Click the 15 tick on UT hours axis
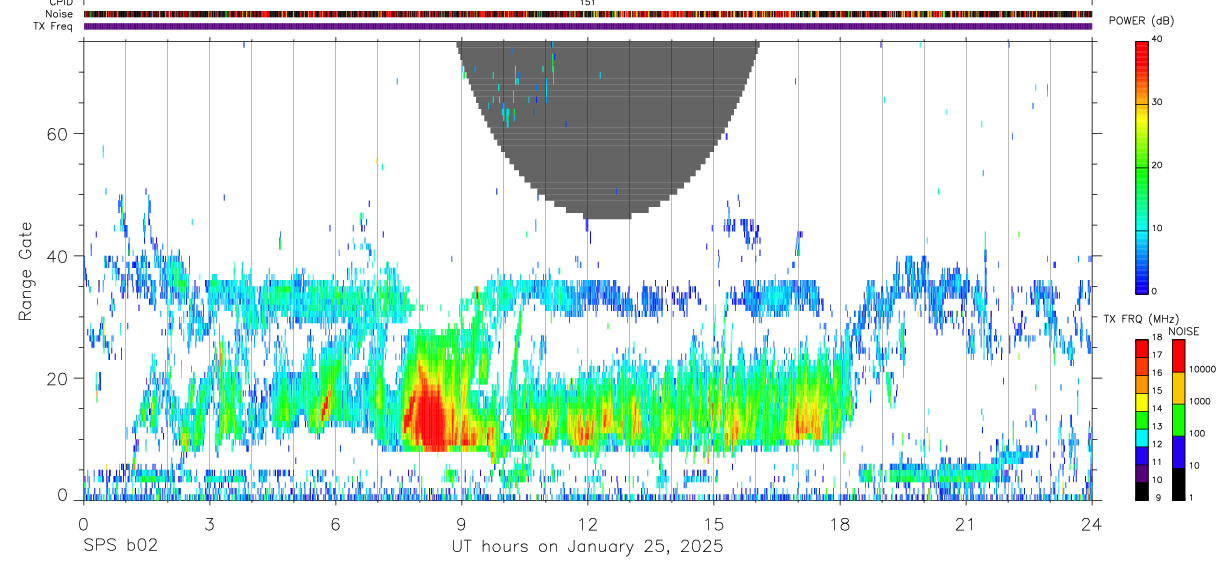 pos(713,524)
